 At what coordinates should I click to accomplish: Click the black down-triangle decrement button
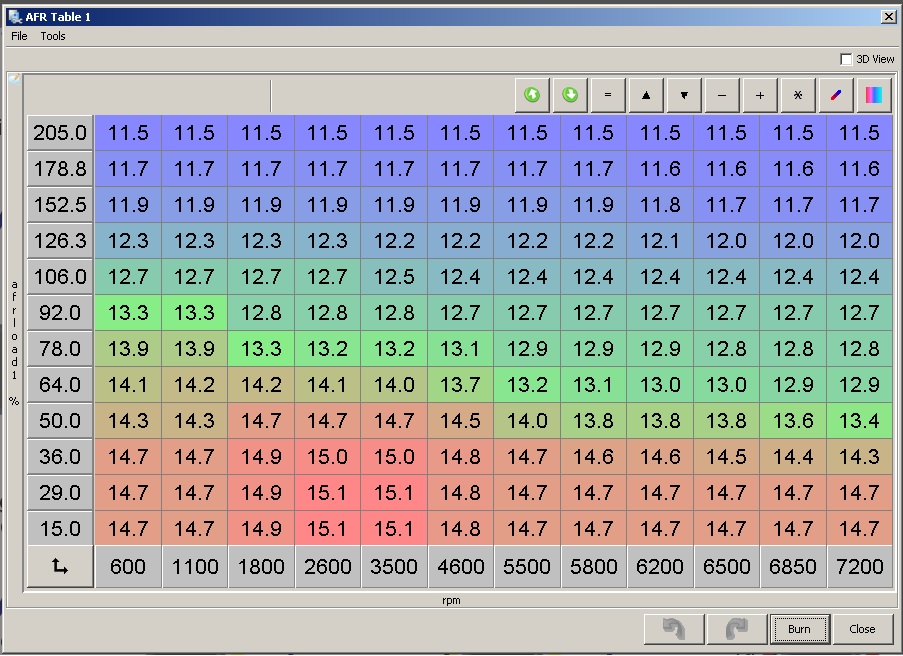coord(684,95)
